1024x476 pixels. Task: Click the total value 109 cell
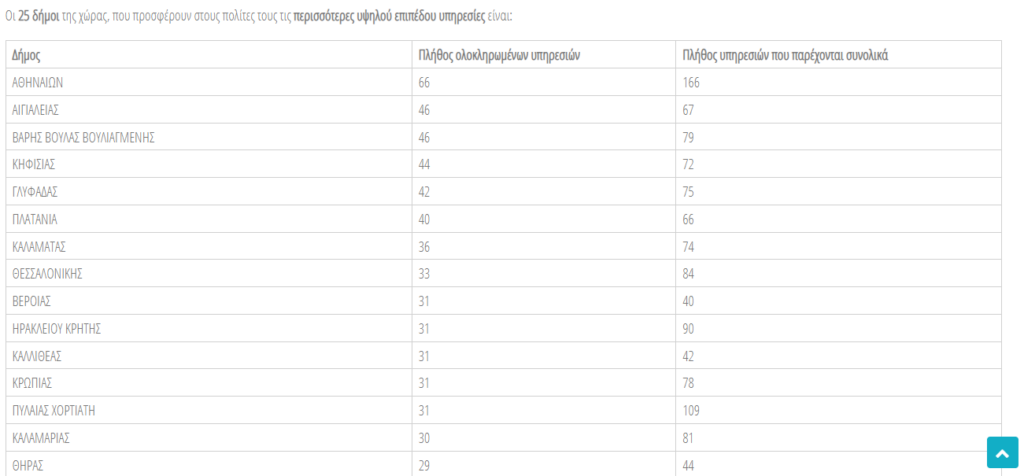[839, 410]
